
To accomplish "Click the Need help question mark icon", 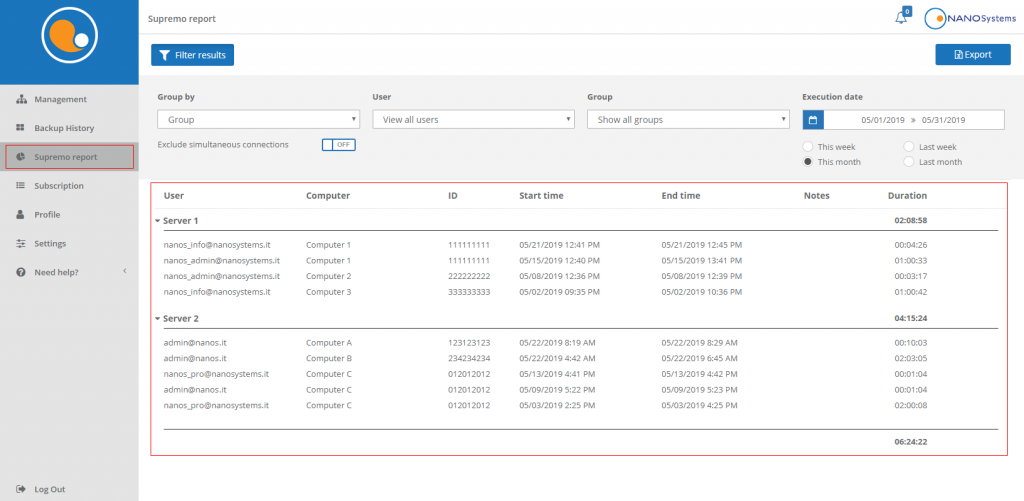I will click(20, 272).
